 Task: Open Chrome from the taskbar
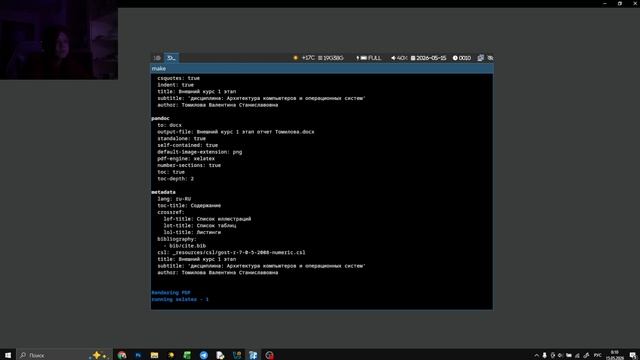pos(122,355)
